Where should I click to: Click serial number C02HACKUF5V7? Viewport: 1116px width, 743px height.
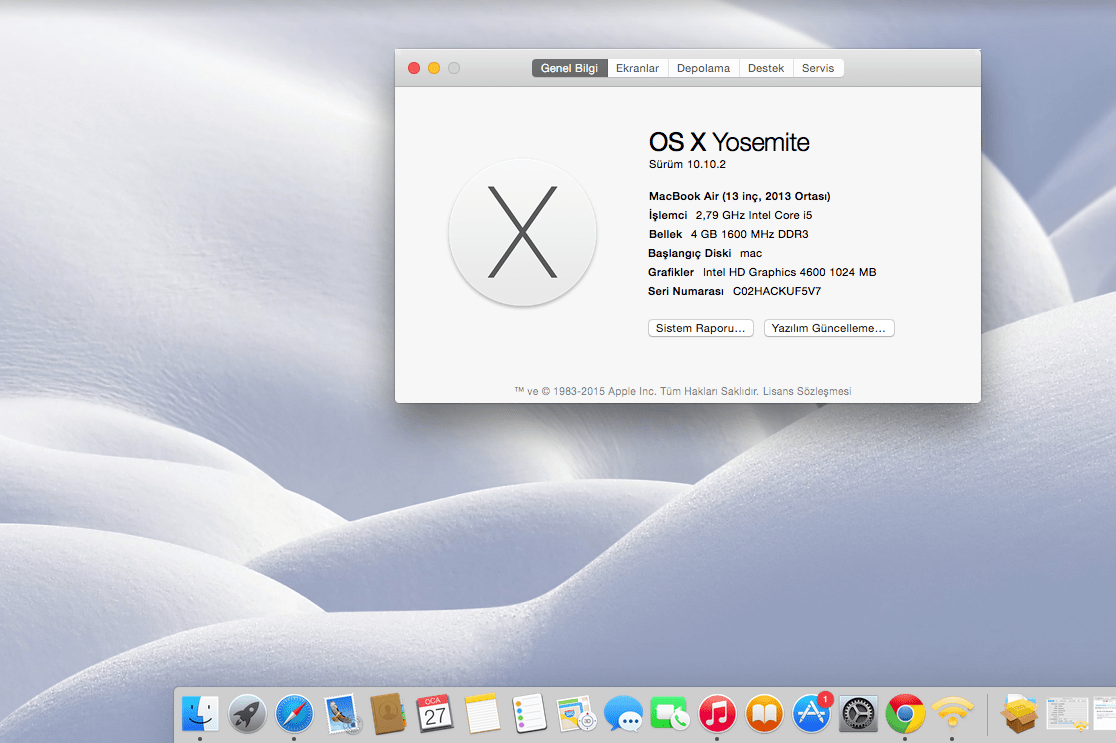[777, 291]
